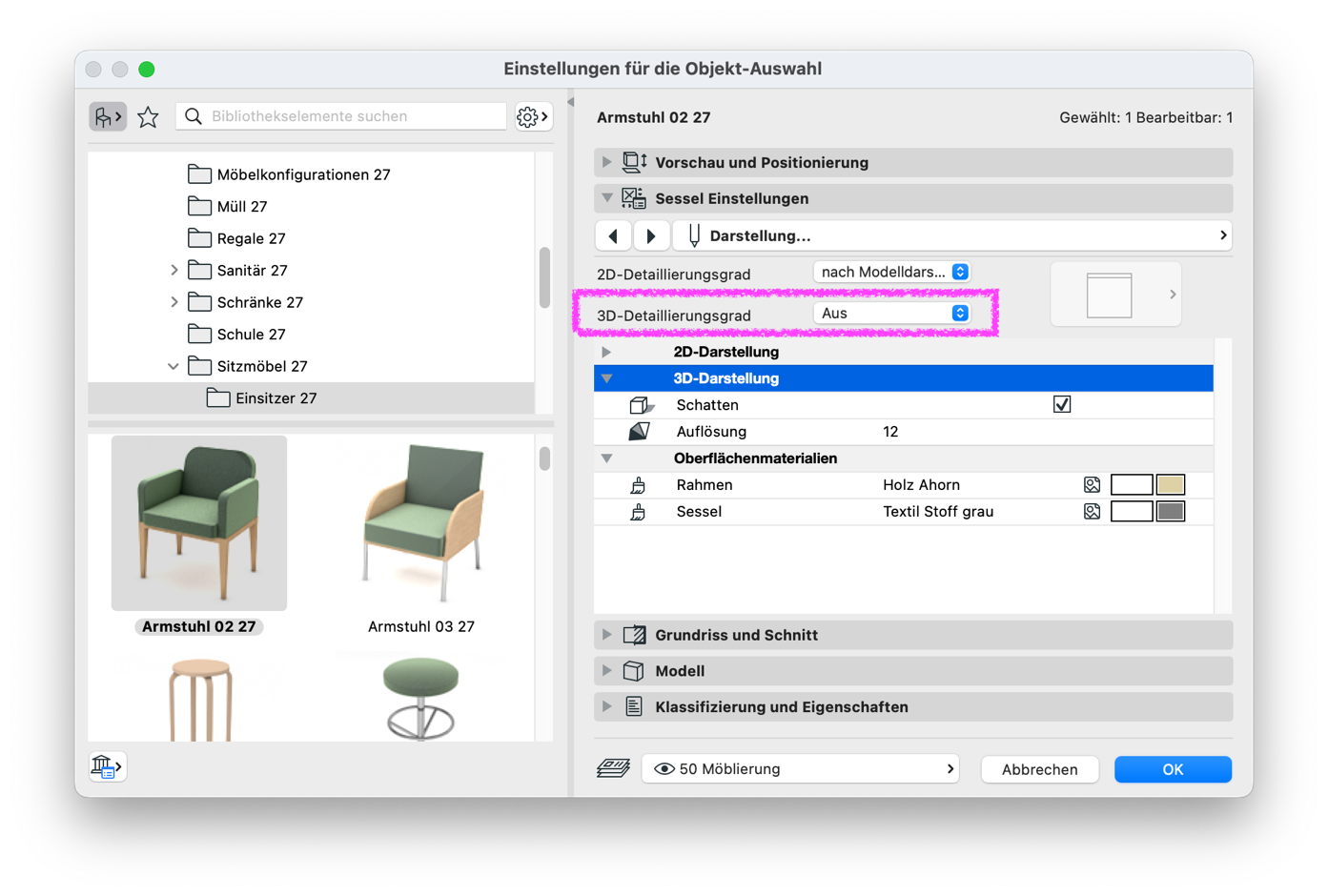Collapse the Oberflächenmaterialien group

[606, 458]
